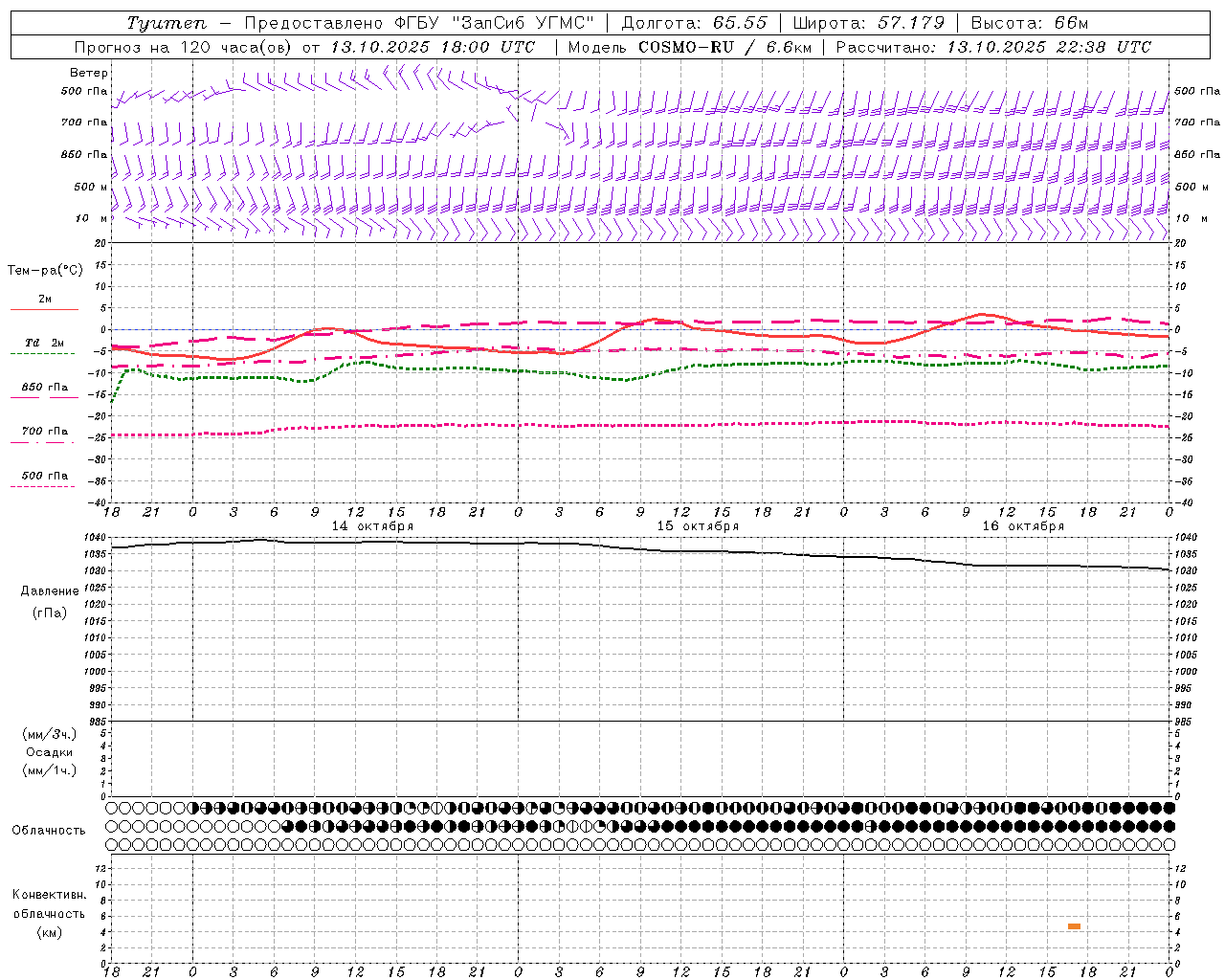This screenshot has height=980, width=1225.
Task: Click the "Конвективн." convective cloud label
Action: [50, 895]
